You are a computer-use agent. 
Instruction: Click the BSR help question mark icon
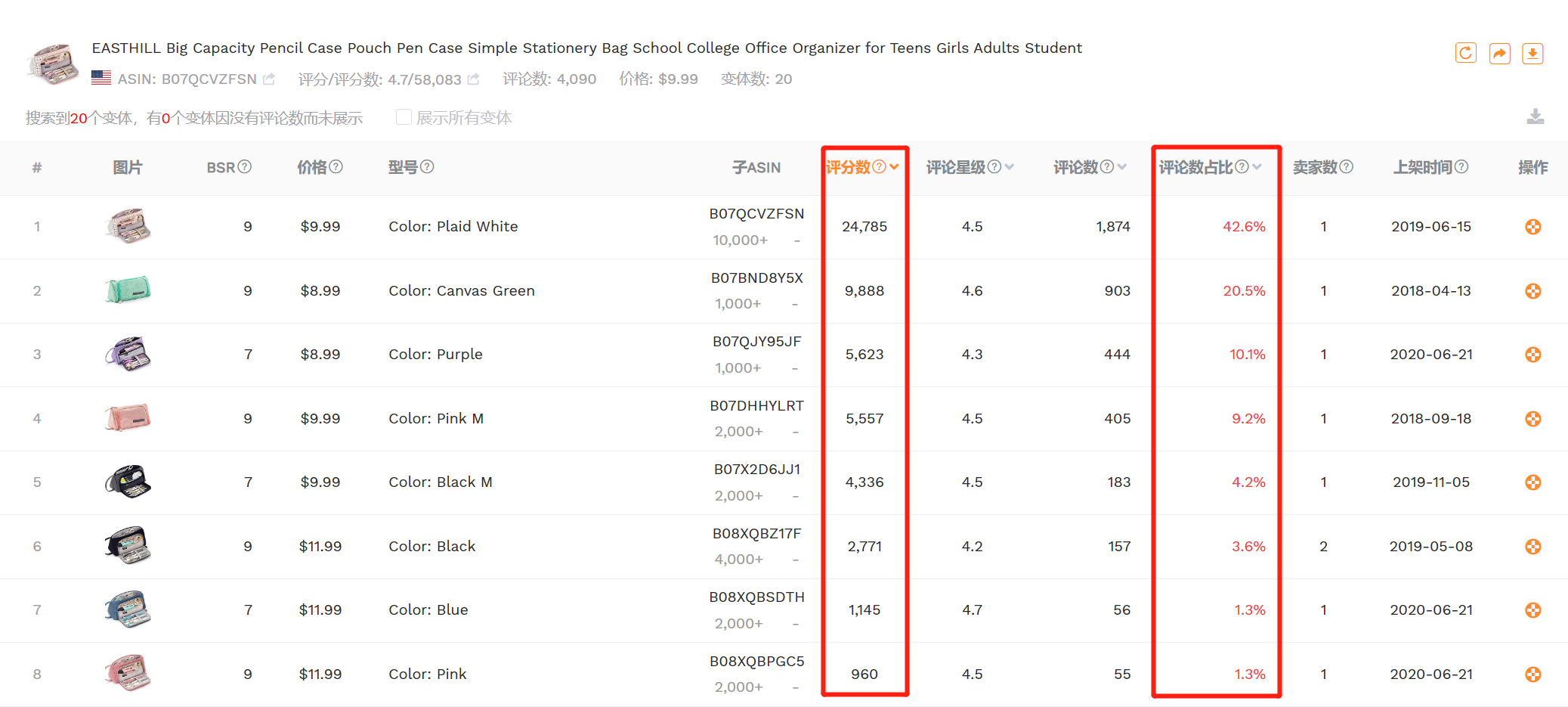[245, 166]
